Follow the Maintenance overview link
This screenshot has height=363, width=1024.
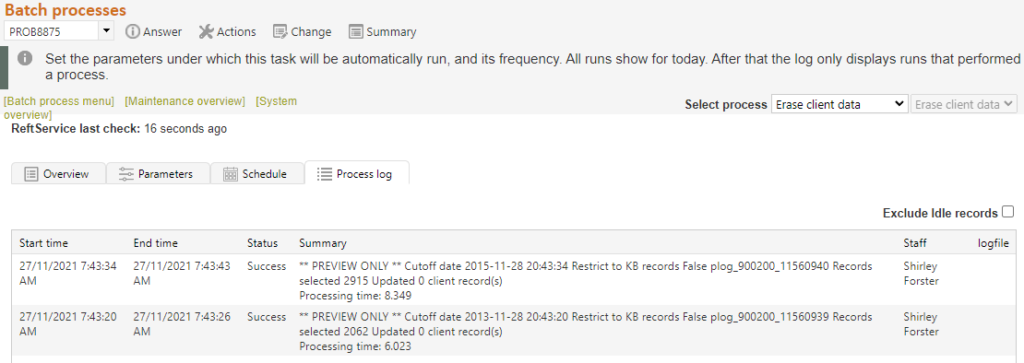point(185,101)
